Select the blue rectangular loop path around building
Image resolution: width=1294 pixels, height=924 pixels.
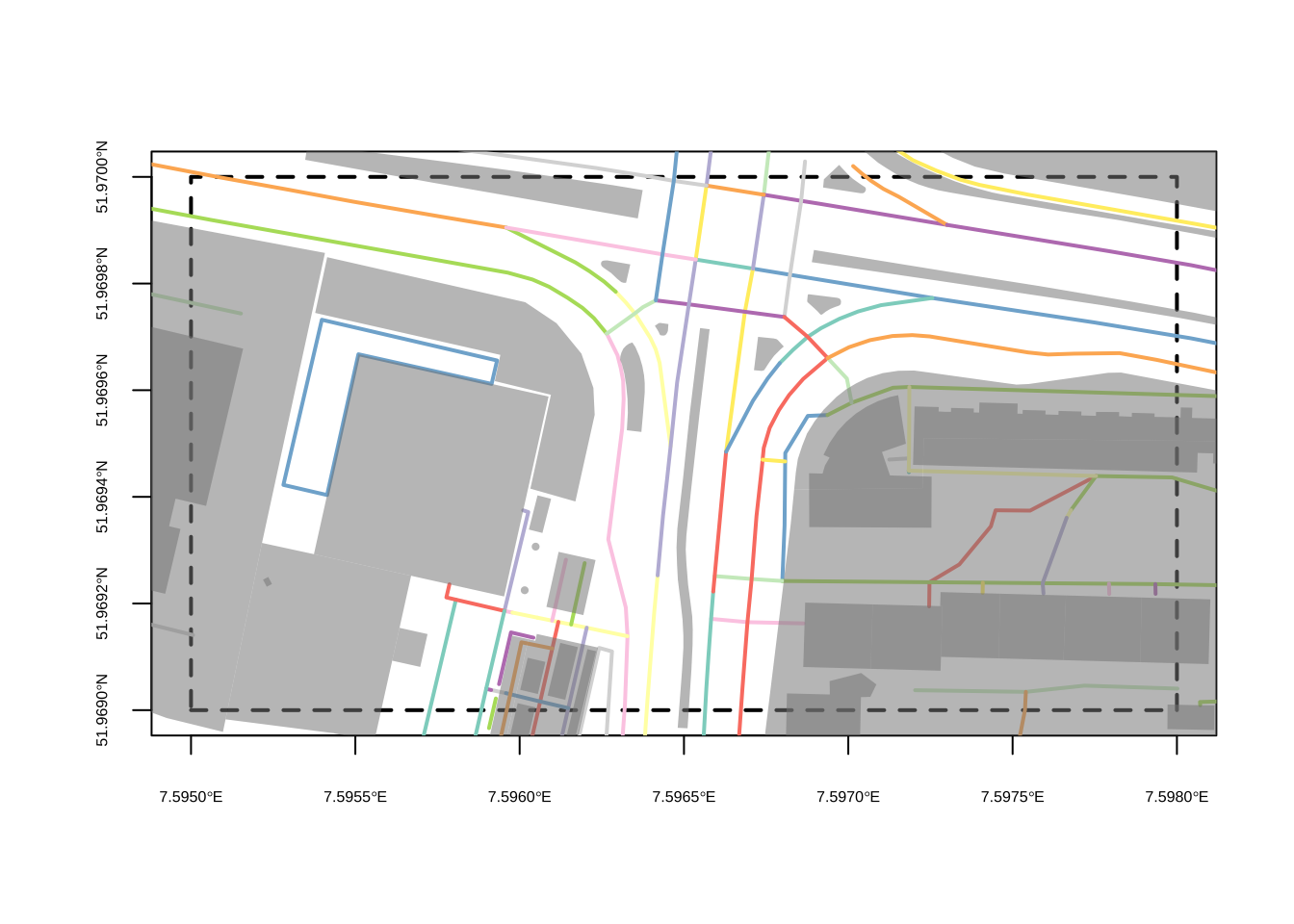(x=302, y=404)
